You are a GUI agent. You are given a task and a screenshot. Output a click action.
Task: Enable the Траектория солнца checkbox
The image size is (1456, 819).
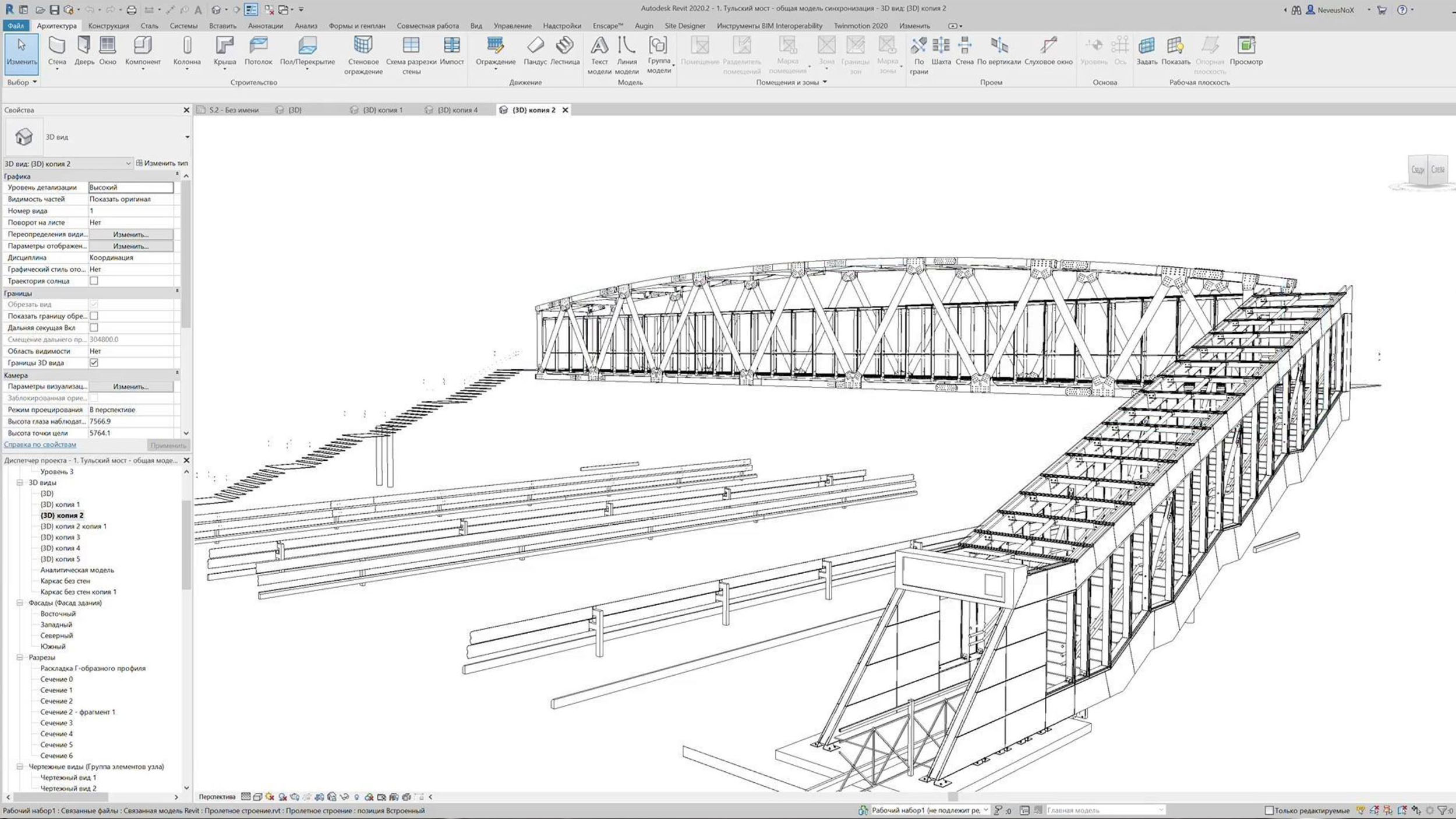[x=94, y=281]
